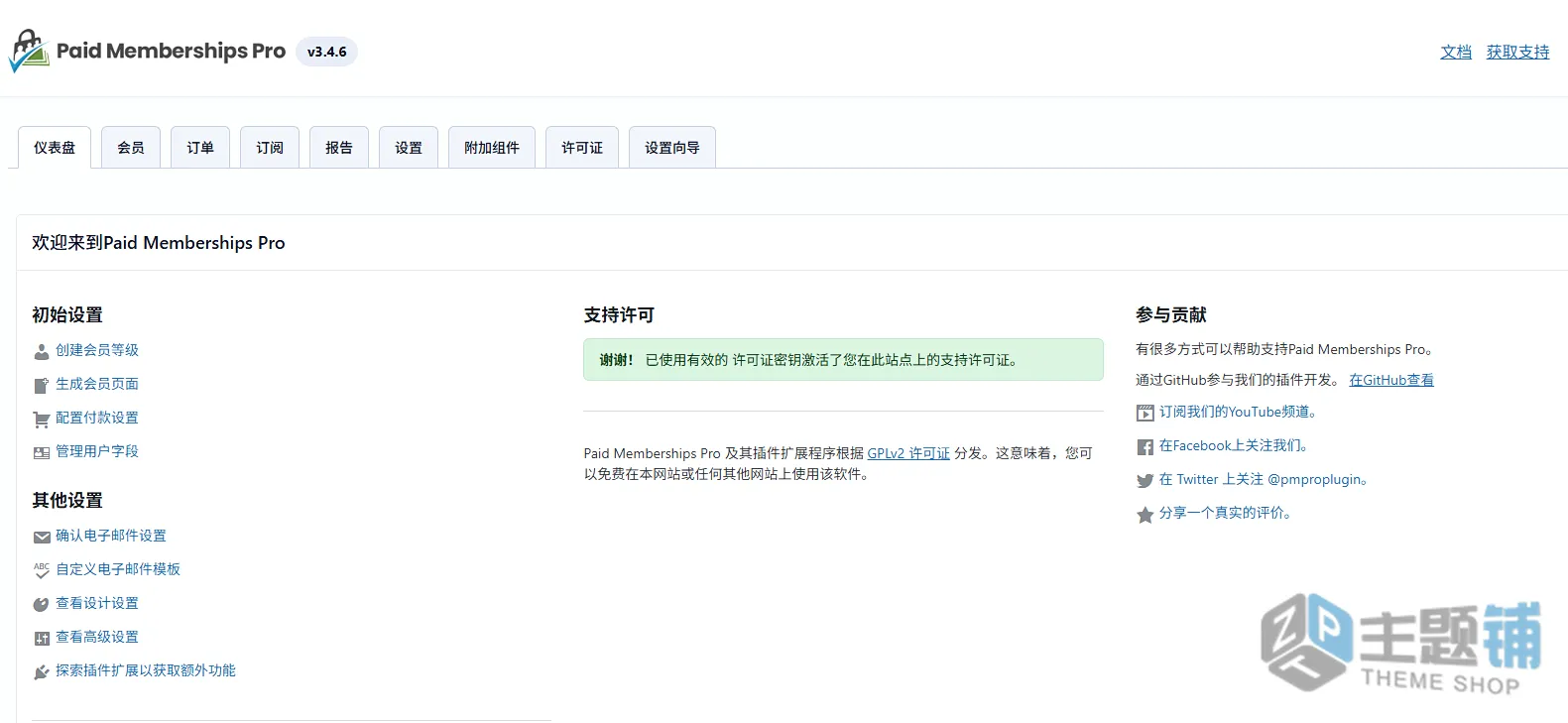Open the 管理用户字段 link
The height and width of the screenshot is (723, 1568).
pyautogui.click(x=97, y=451)
